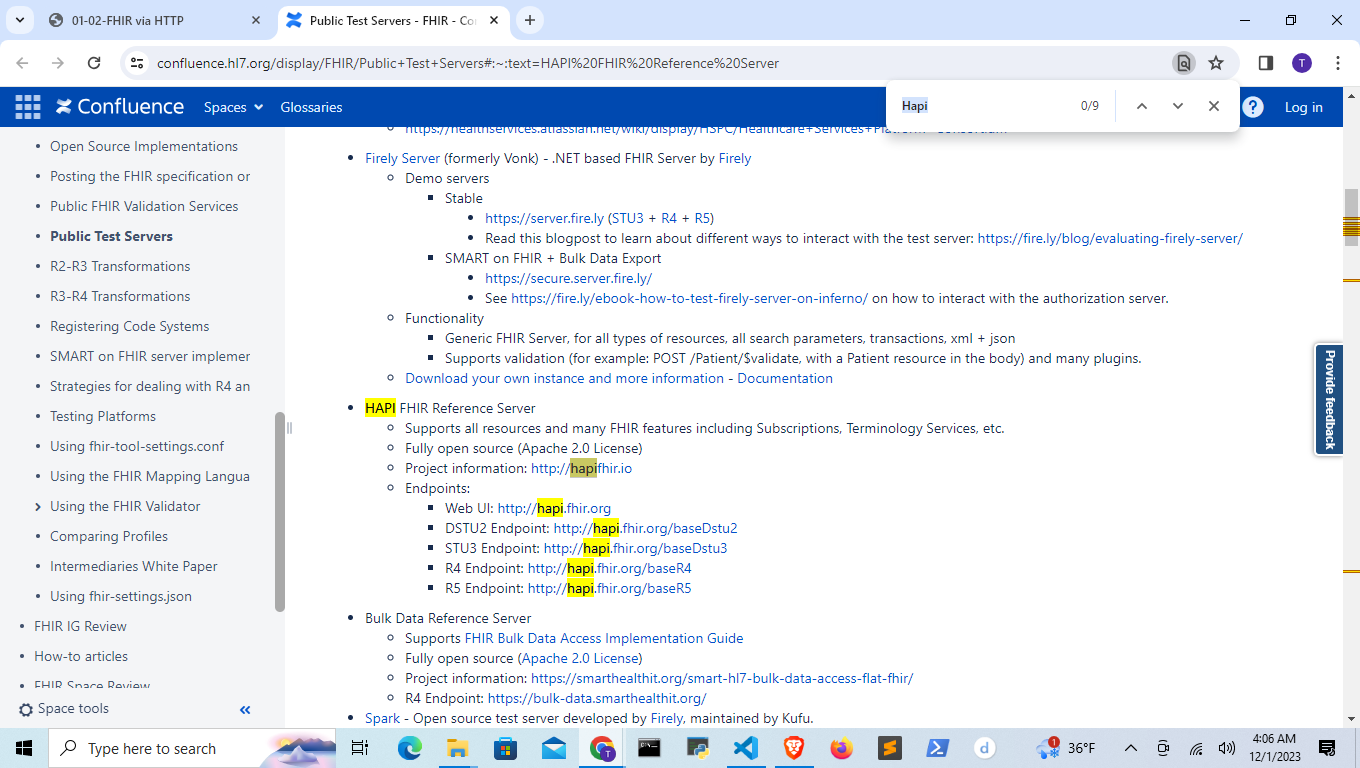1360x768 pixels.
Task: Click the Confluence app switcher grid icon
Action: tap(27, 107)
